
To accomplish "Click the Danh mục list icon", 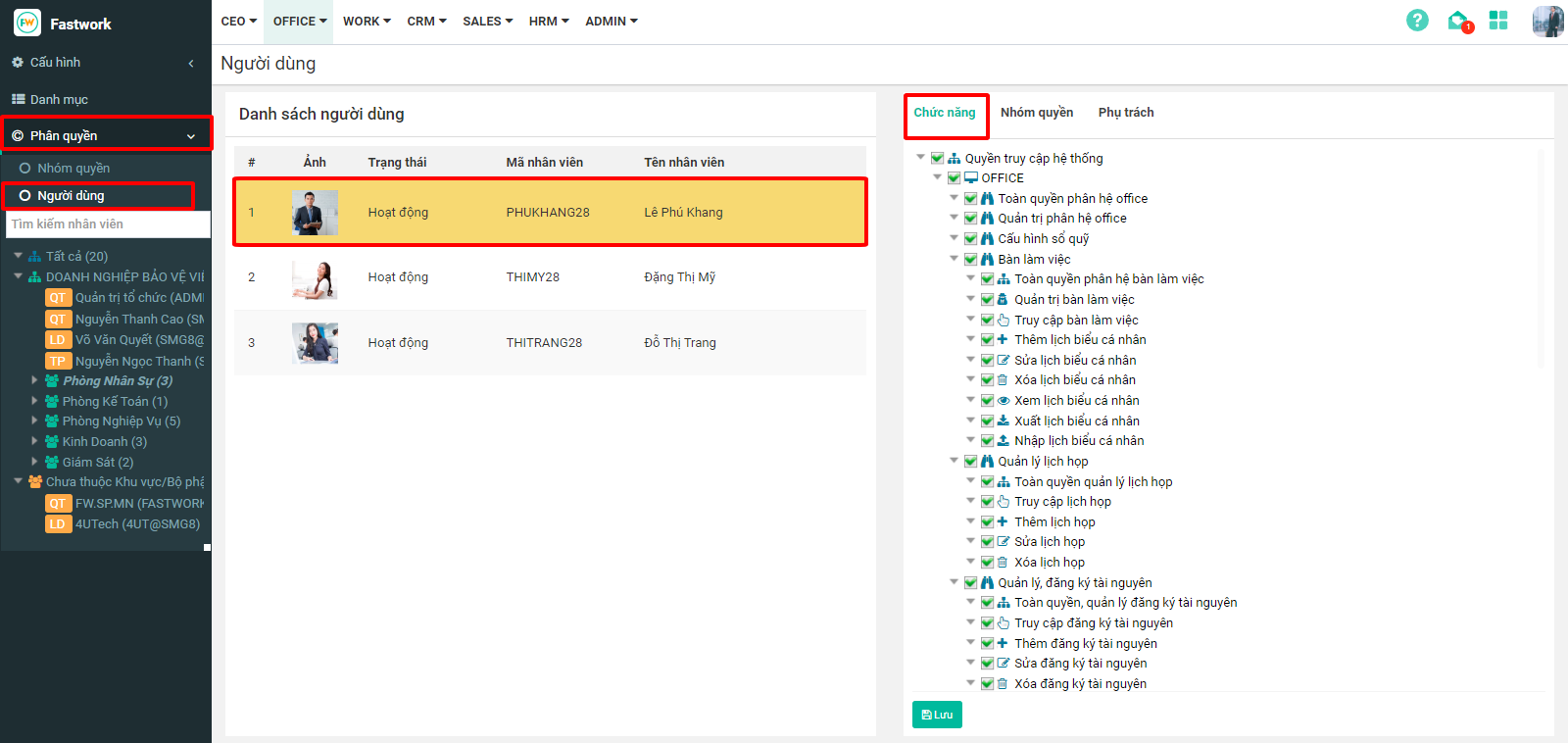I will (18, 99).
